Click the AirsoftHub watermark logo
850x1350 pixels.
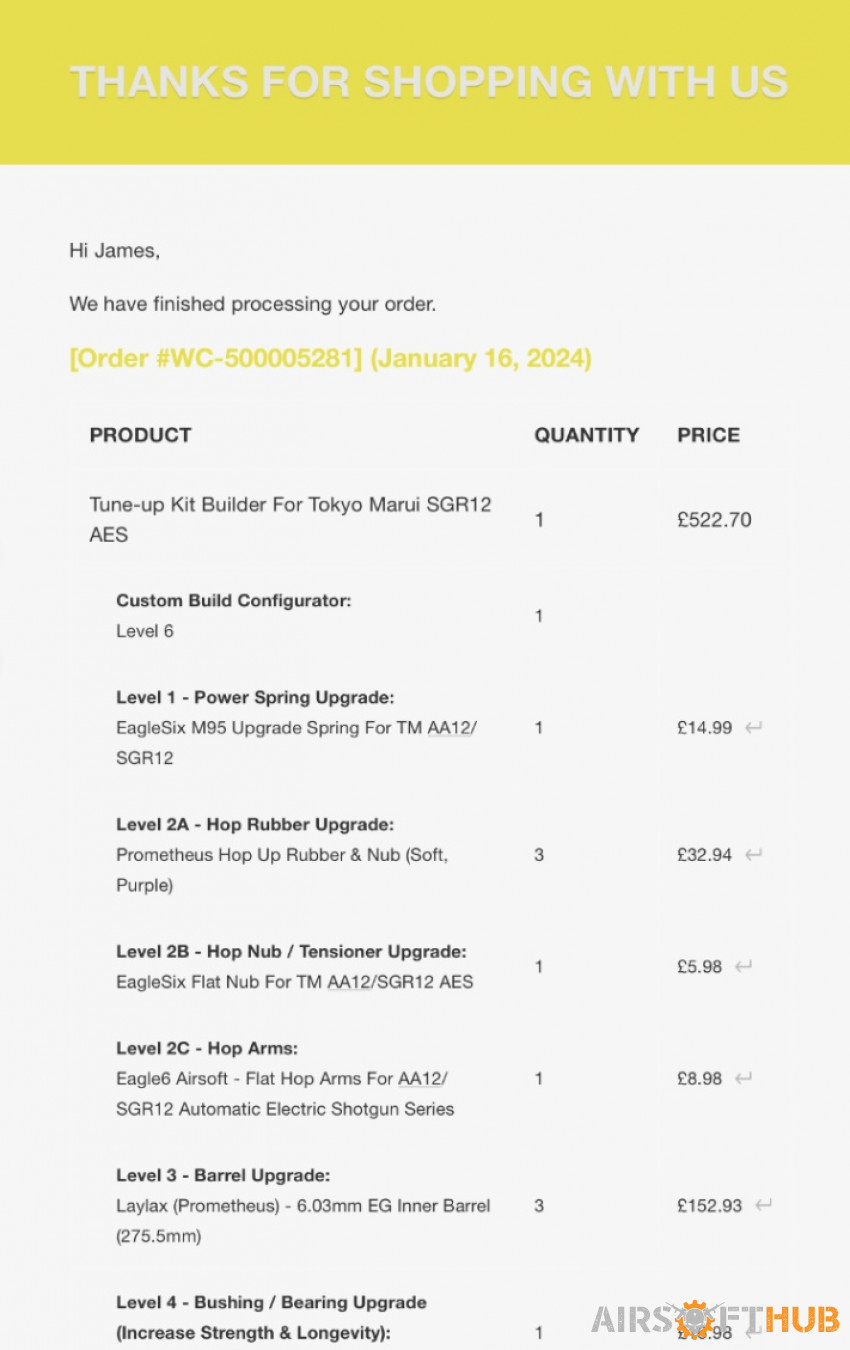pyautogui.click(x=715, y=1318)
